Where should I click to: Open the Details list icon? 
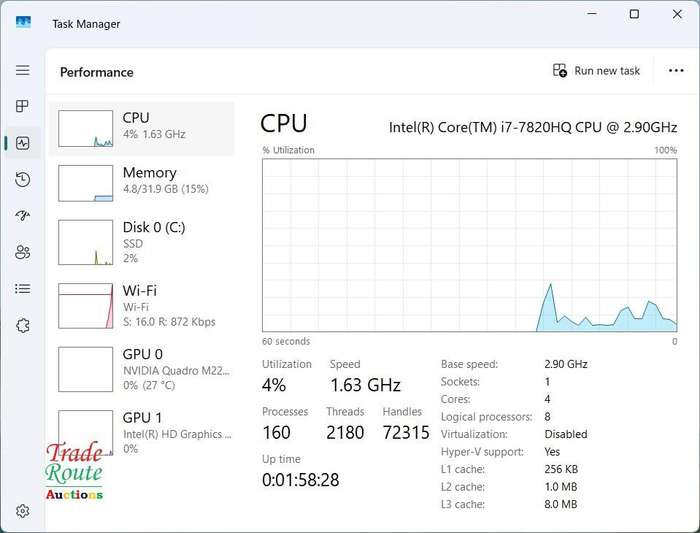(x=23, y=289)
